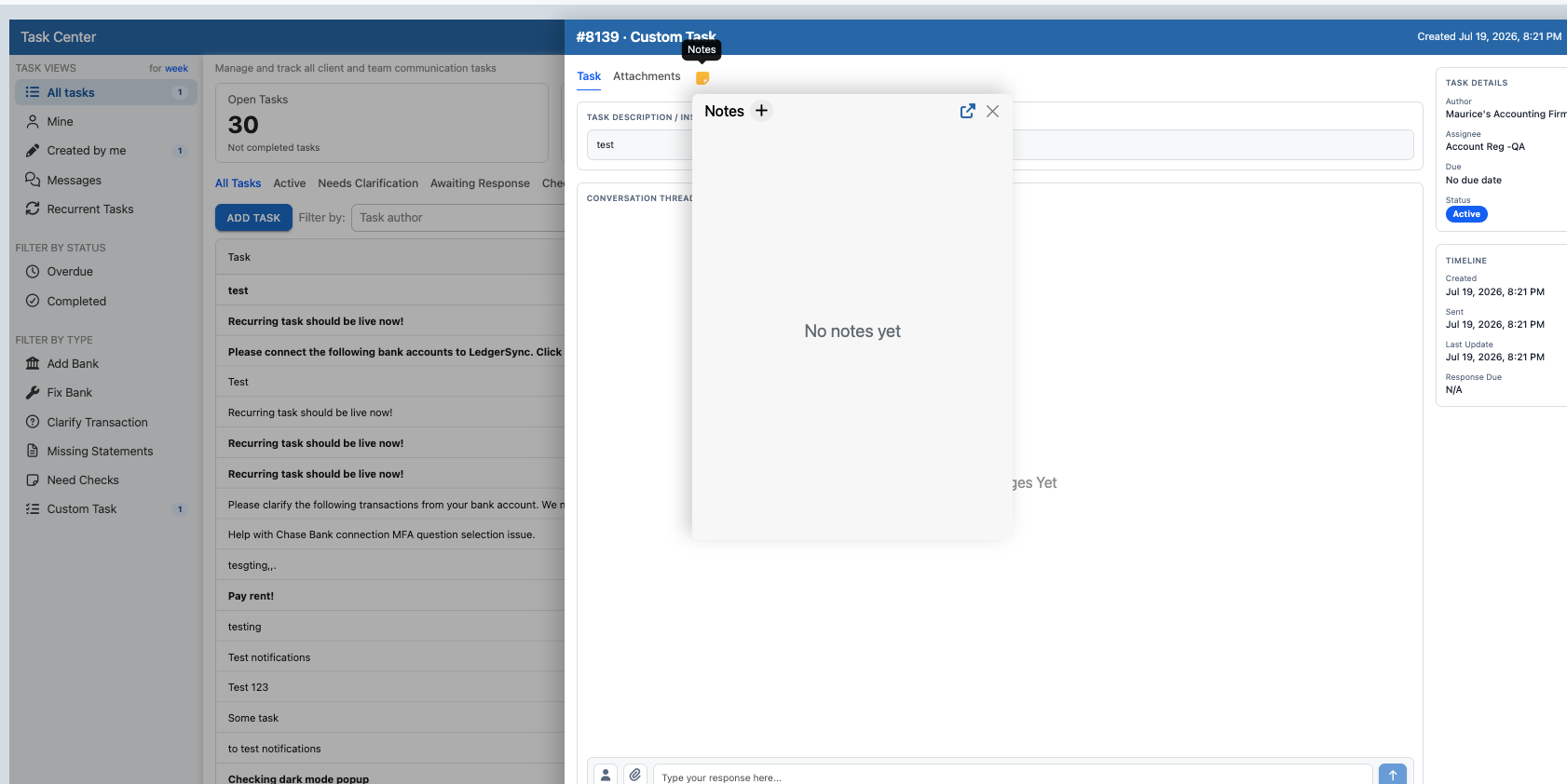This screenshot has height=784, width=1567.
Task: Click the person icon beside response box
Action: [x=606, y=775]
